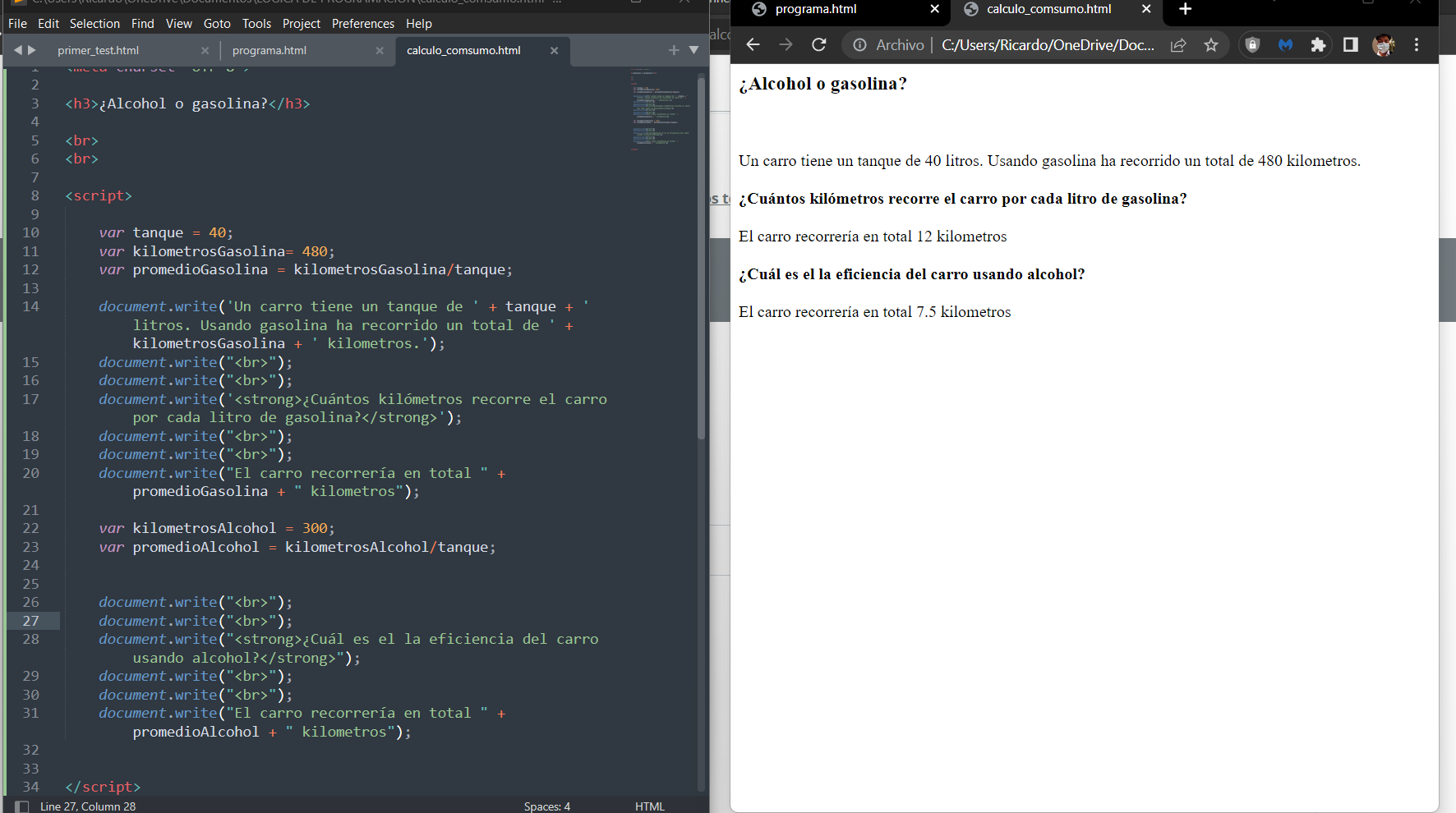Click the browser address bar URL
1456x813 pixels.
[x=1048, y=45]
